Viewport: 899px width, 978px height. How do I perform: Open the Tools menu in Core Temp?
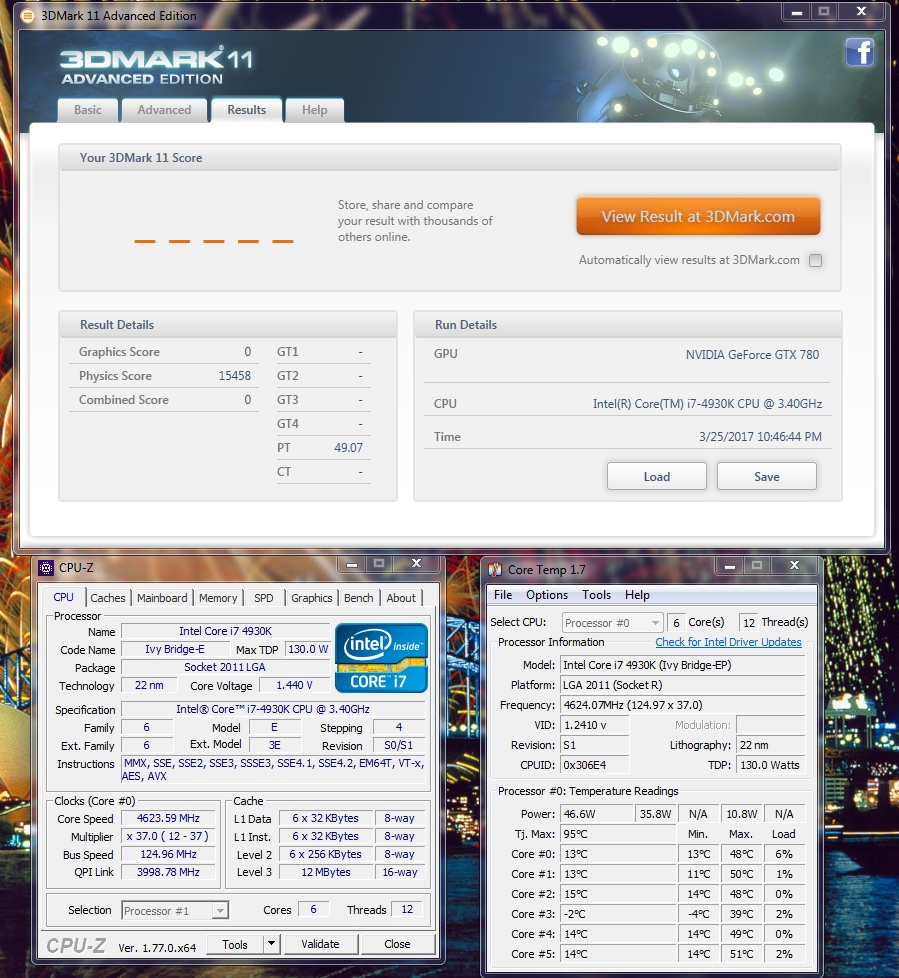coord(596,595)
